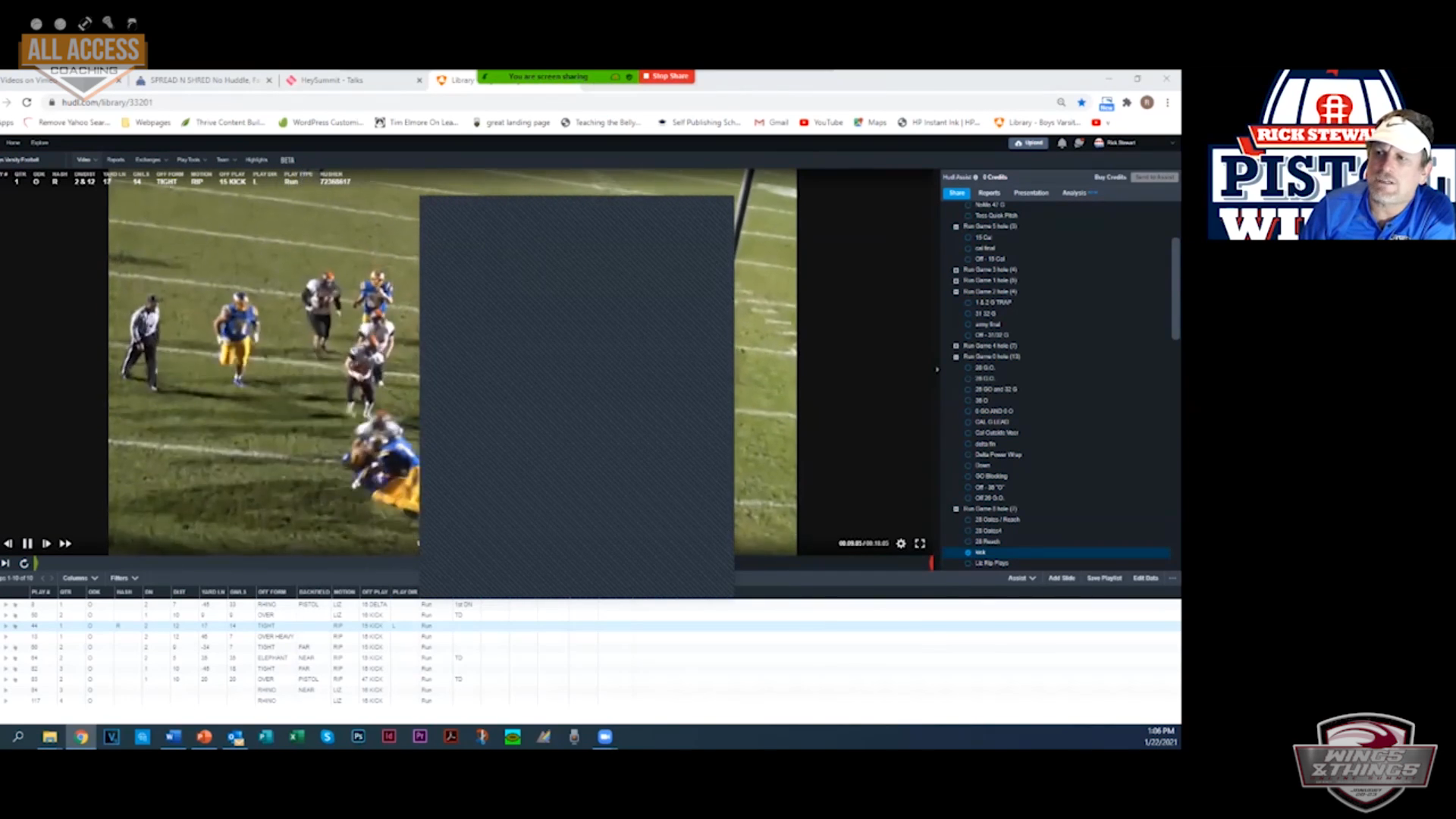Open Word from the taskbar
The image size is (1456, 819).
173,736
